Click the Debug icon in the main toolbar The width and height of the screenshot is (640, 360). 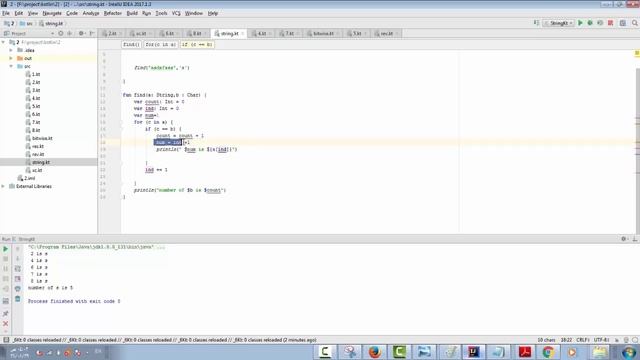590,23
